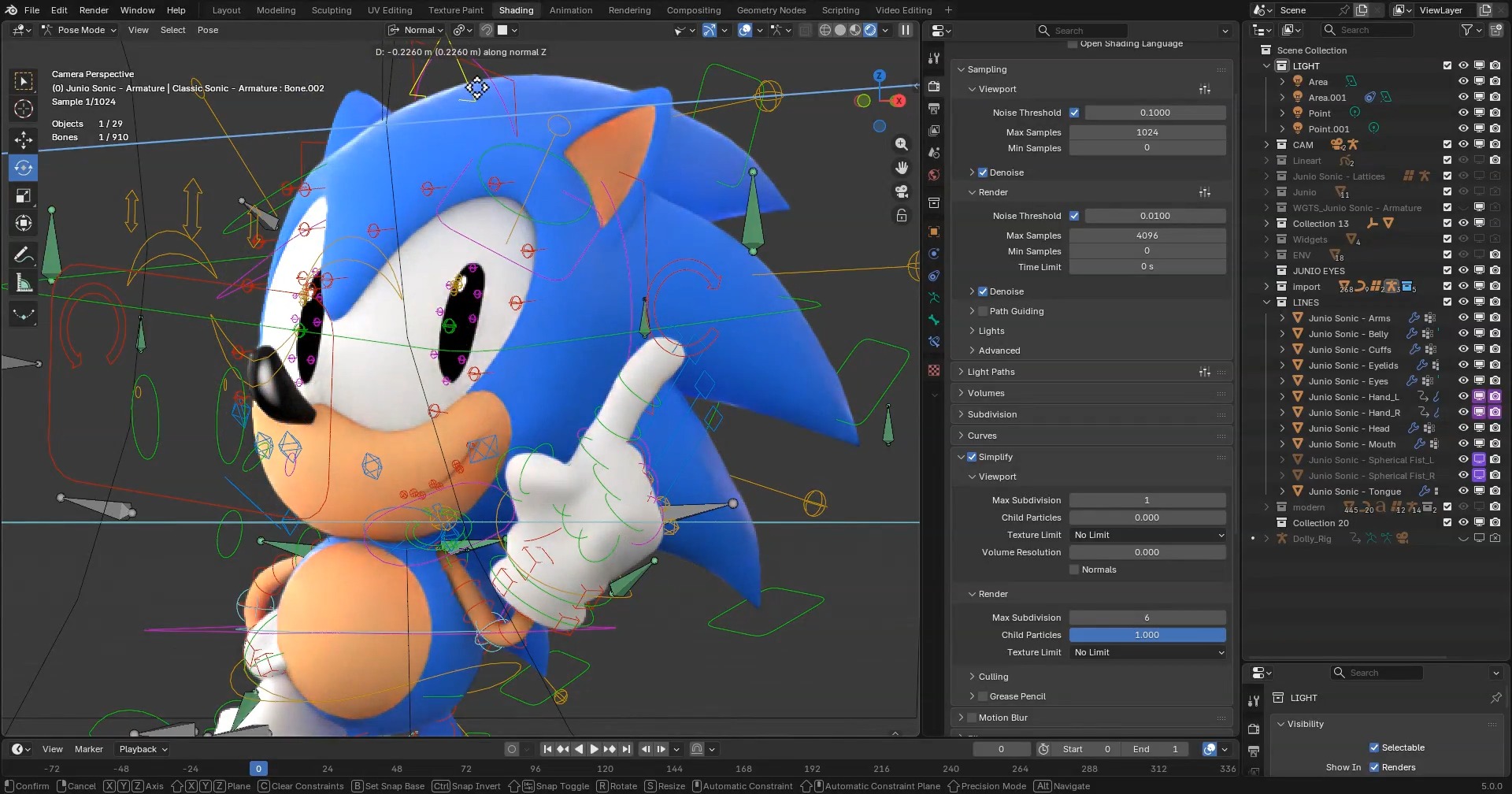Open the Render Texture Limit dropdown
The image size is (1512, 794).
(x=1147, y=652)
